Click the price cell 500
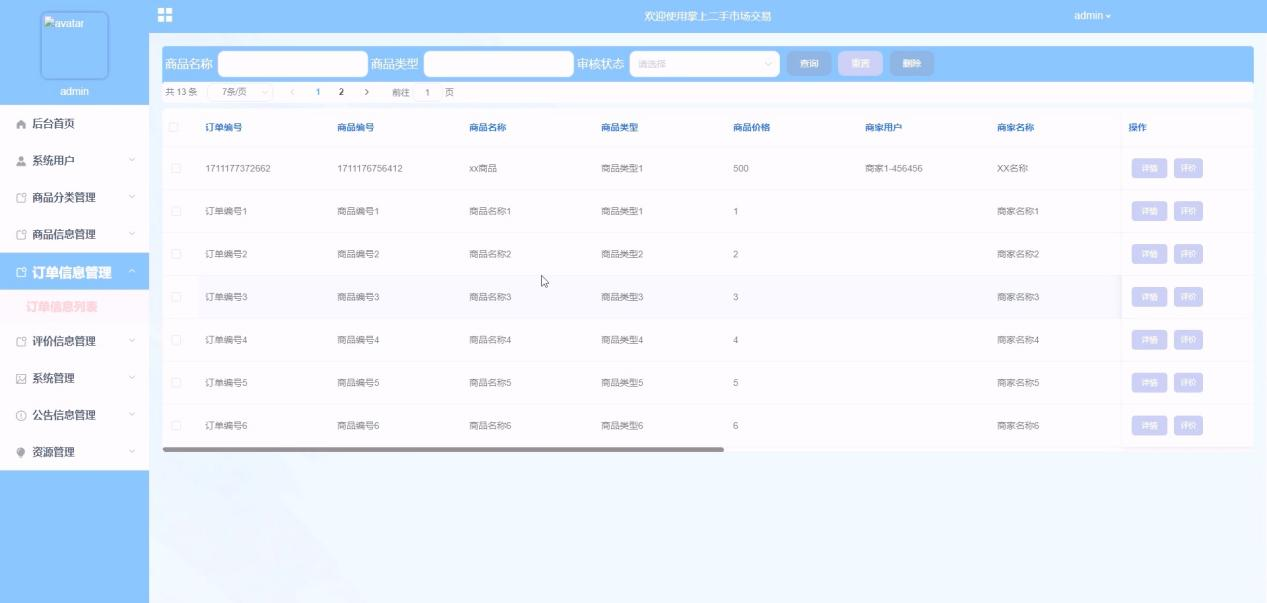1267x603 pixels. click(741, 169)
